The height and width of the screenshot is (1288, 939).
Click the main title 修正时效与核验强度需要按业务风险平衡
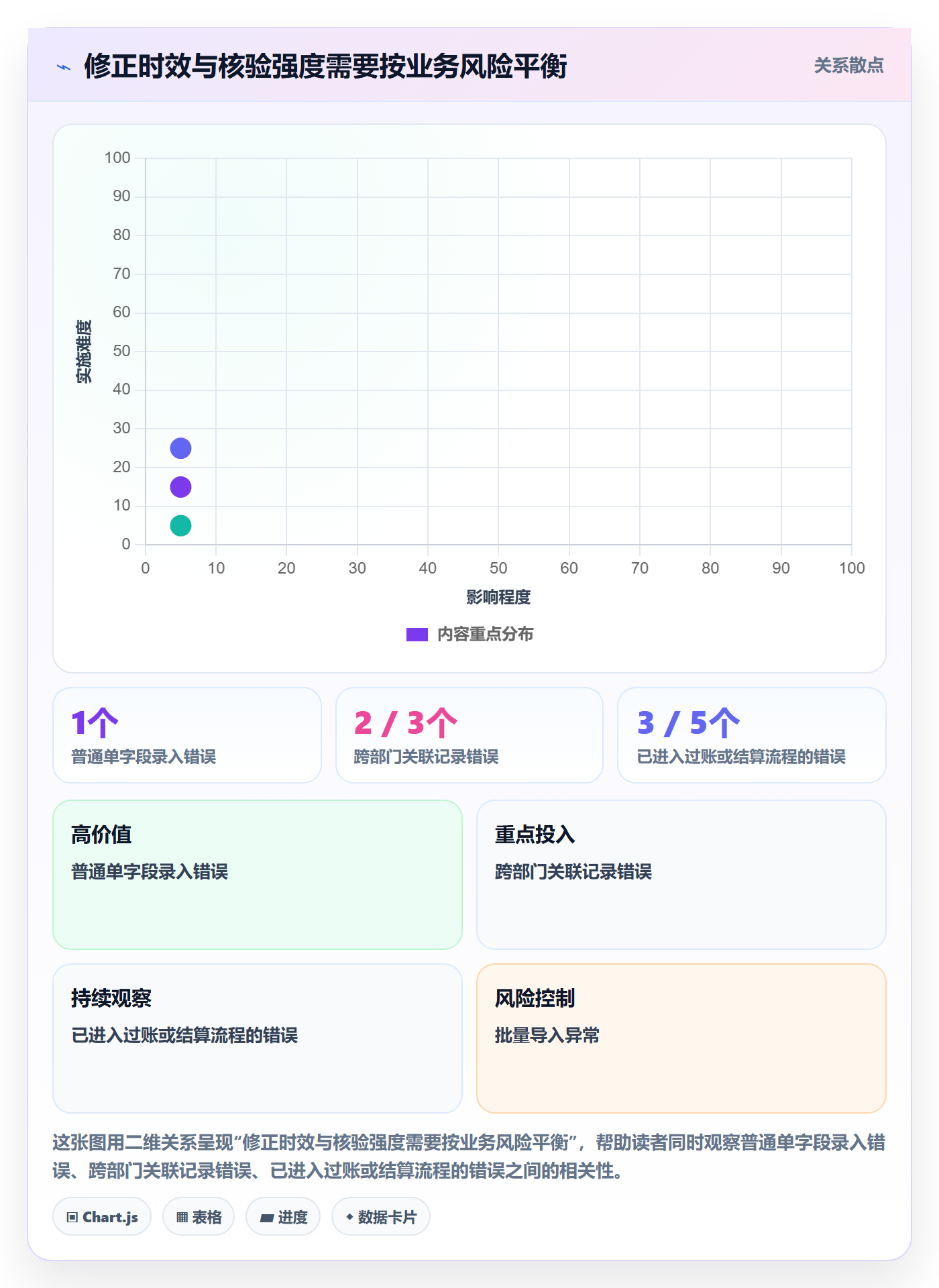pos(325,66)
